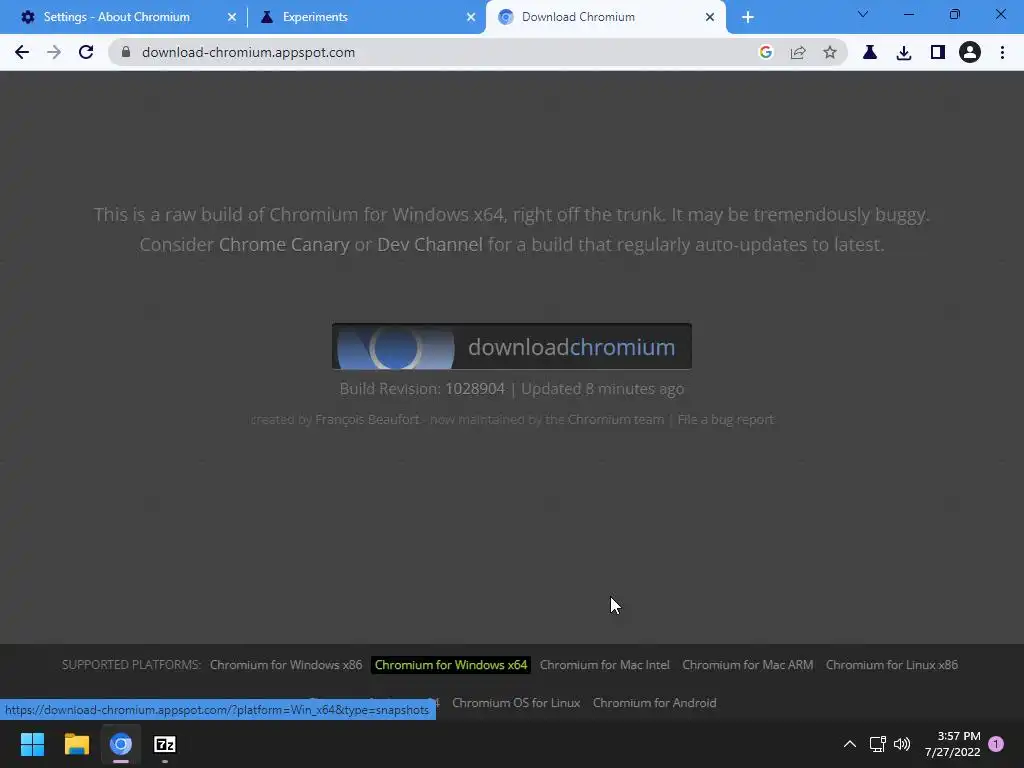The image size is (1024, 768).
Task: Switch to Settings - About Chromium tab
Action: coord(123,17)
